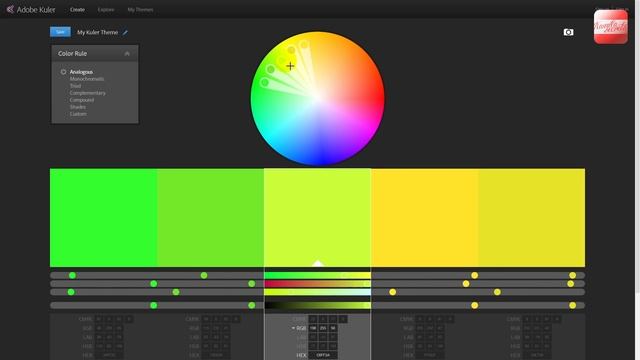Collapse the Color Rule panel using its chevron
The width and height of the screenshot is (640, 360).
(x=127, y=53)
